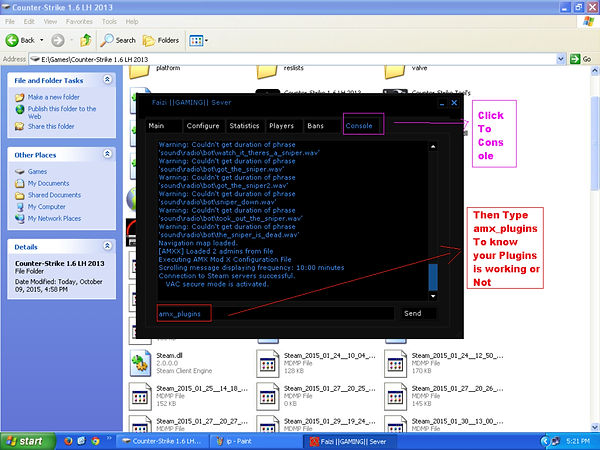This screenshot has width=600, height=450.
Task: Open Shared Documents link
Action: click(x=54, y=195)
